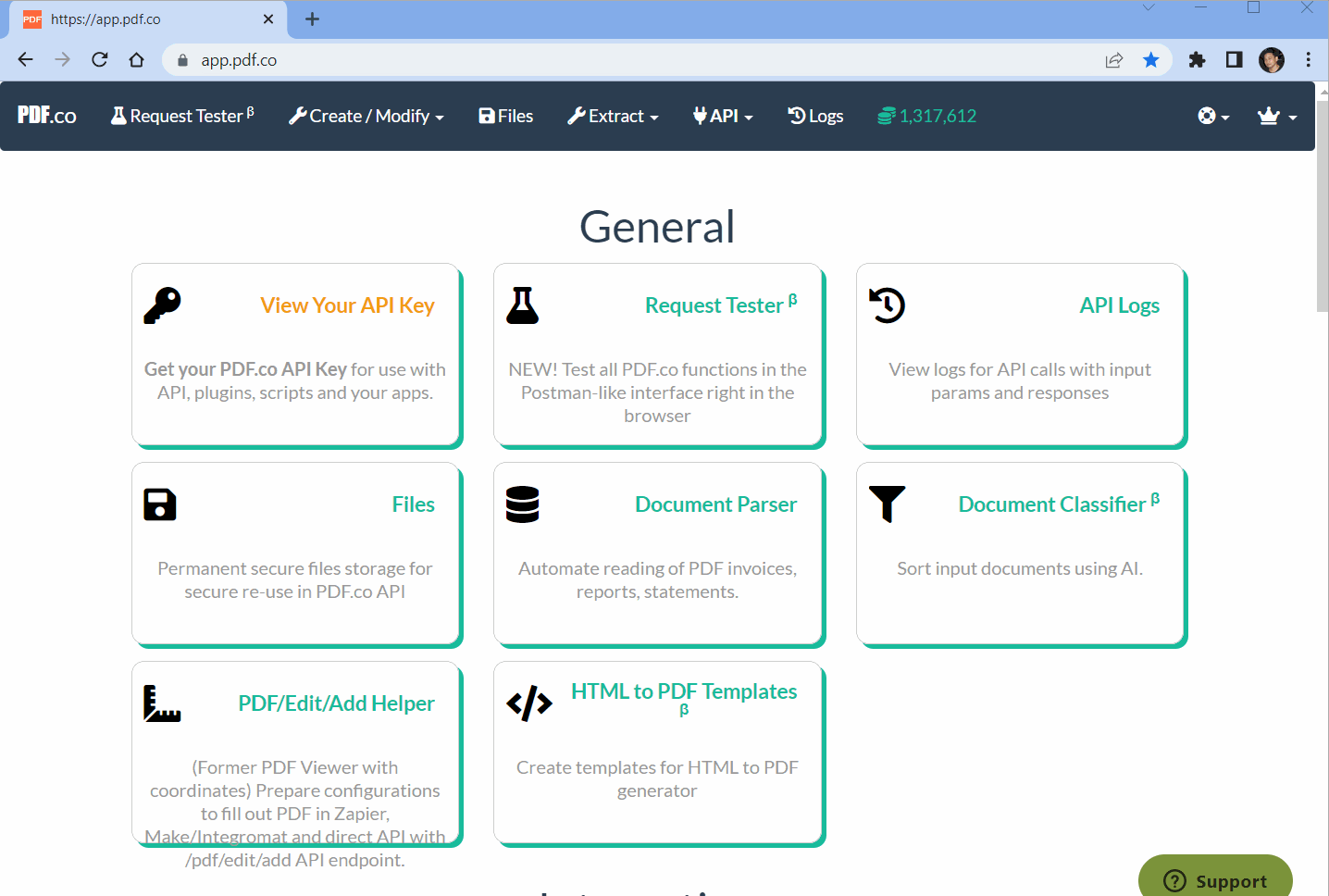Click the database icon on Document Parser card
Viewport: 1329px width, 896px height.
[x=523, y=504]
